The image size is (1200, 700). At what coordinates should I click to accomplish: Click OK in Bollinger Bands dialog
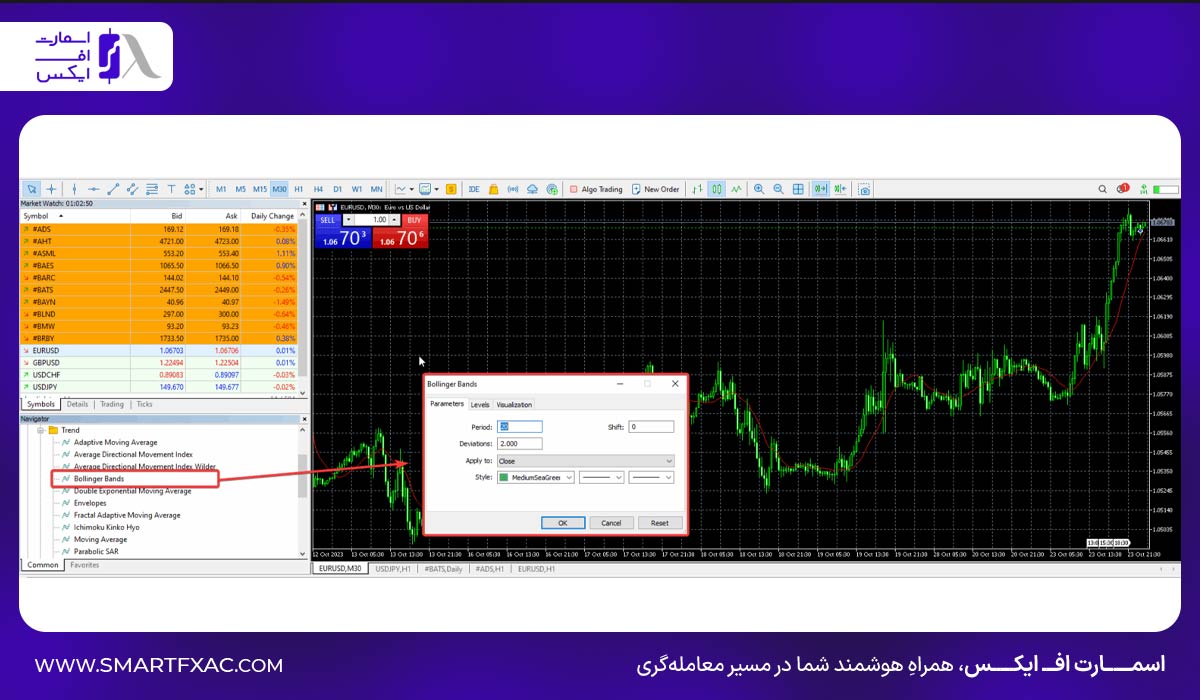click(x=562, y=522)
